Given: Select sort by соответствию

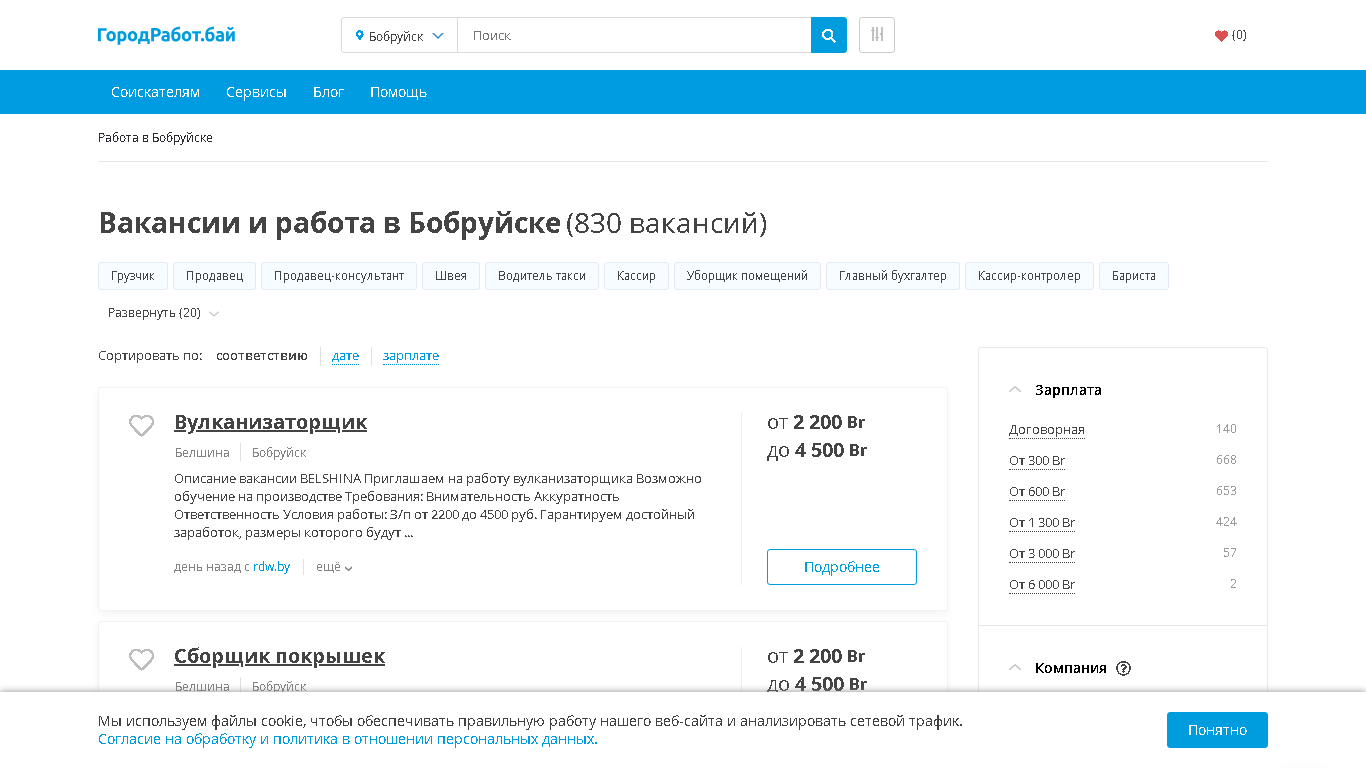Looking at the screenshot, I should point(262,356).
